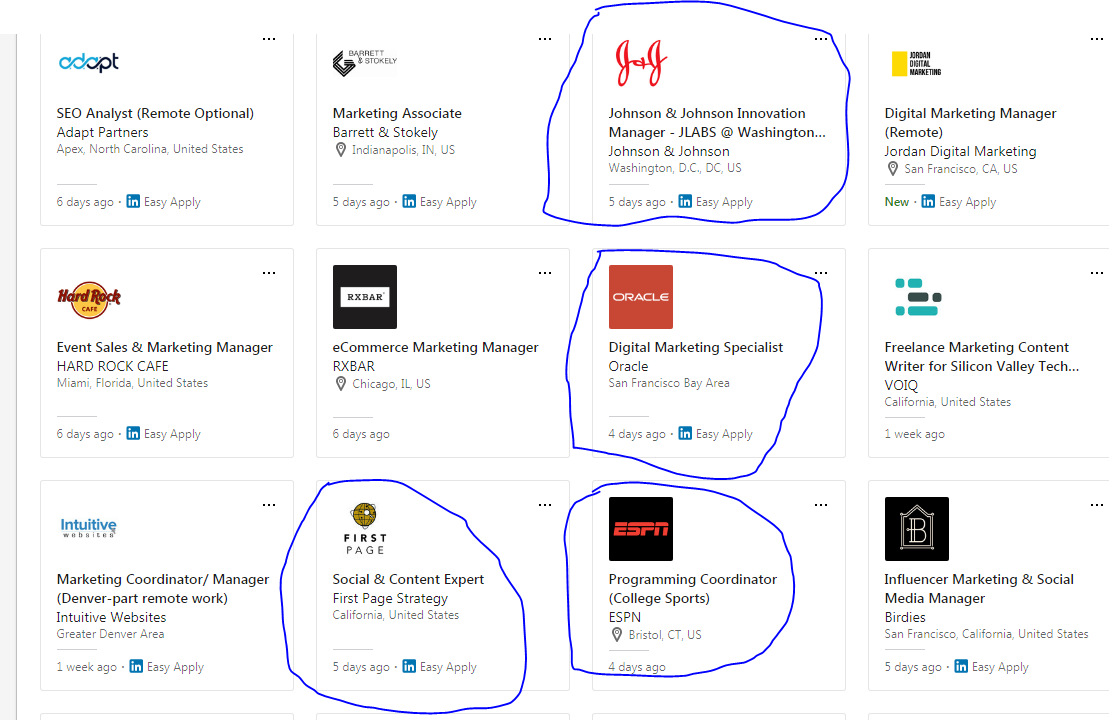Click the Oracle logo icon
Viewport: 1109px width, 720px height.
pos(640,297)
